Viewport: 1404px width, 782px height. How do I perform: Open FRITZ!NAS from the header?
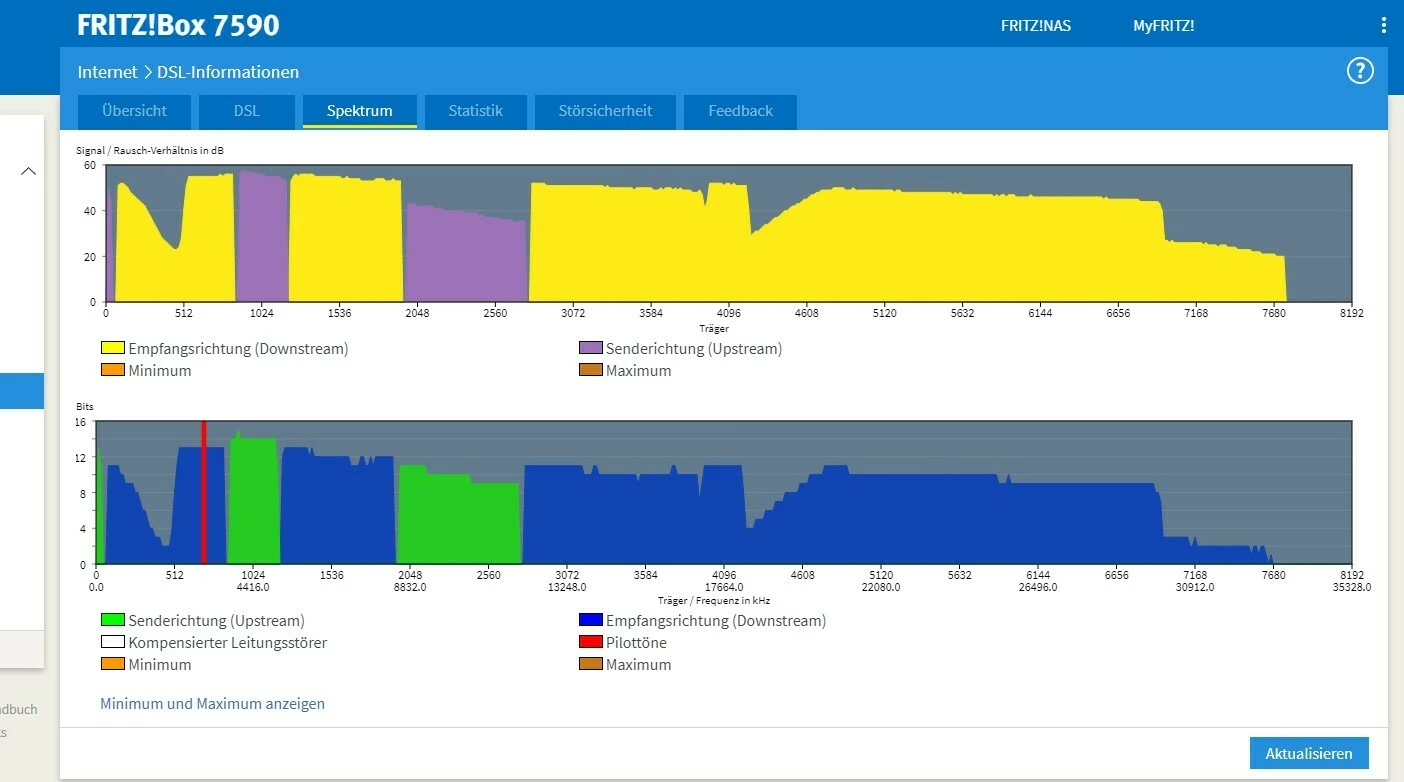tap(1035, 26)
